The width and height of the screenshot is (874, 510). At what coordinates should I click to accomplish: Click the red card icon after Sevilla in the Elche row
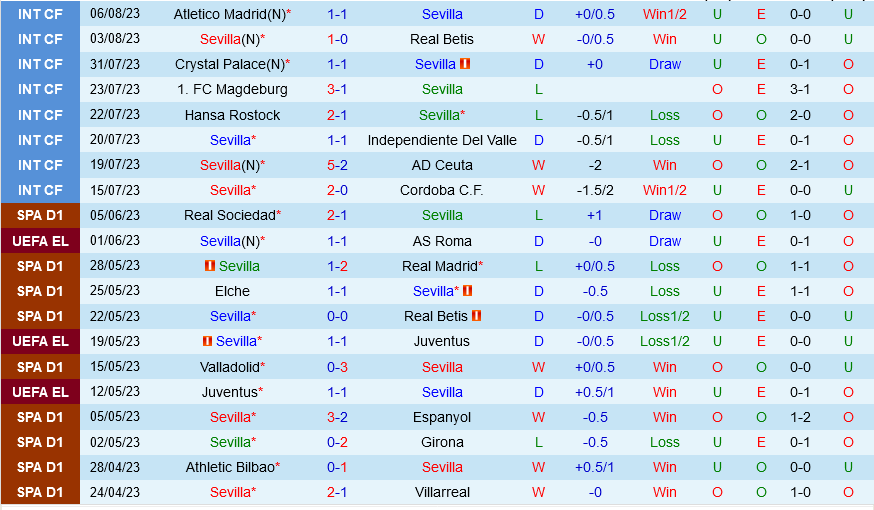pyautogui.click(x=467, y=291)
